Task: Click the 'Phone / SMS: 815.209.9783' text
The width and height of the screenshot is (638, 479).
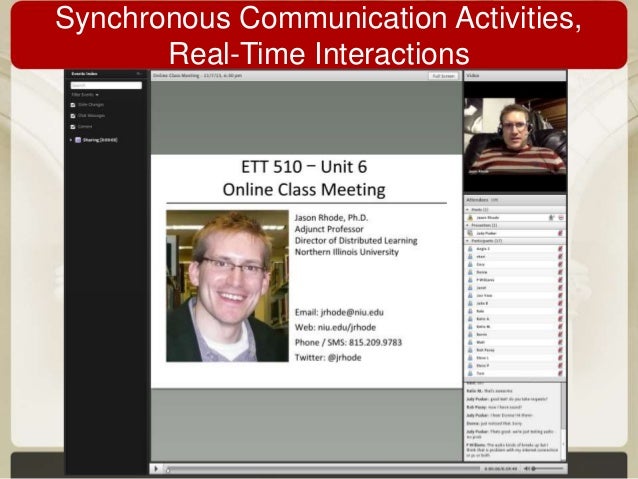Action: click(x=348, y=342)
